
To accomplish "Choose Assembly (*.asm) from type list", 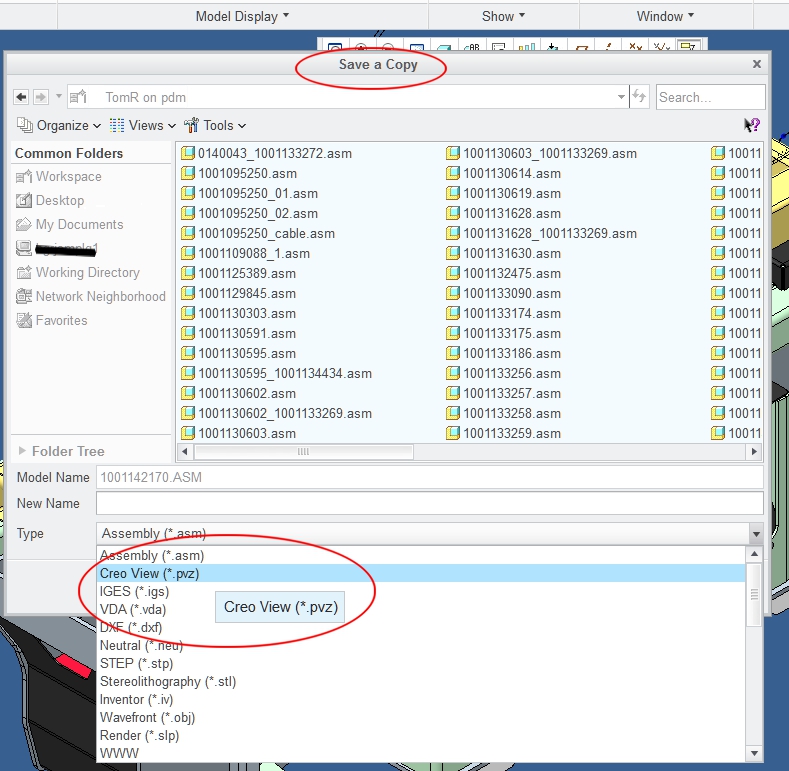I will coord(421,556).
